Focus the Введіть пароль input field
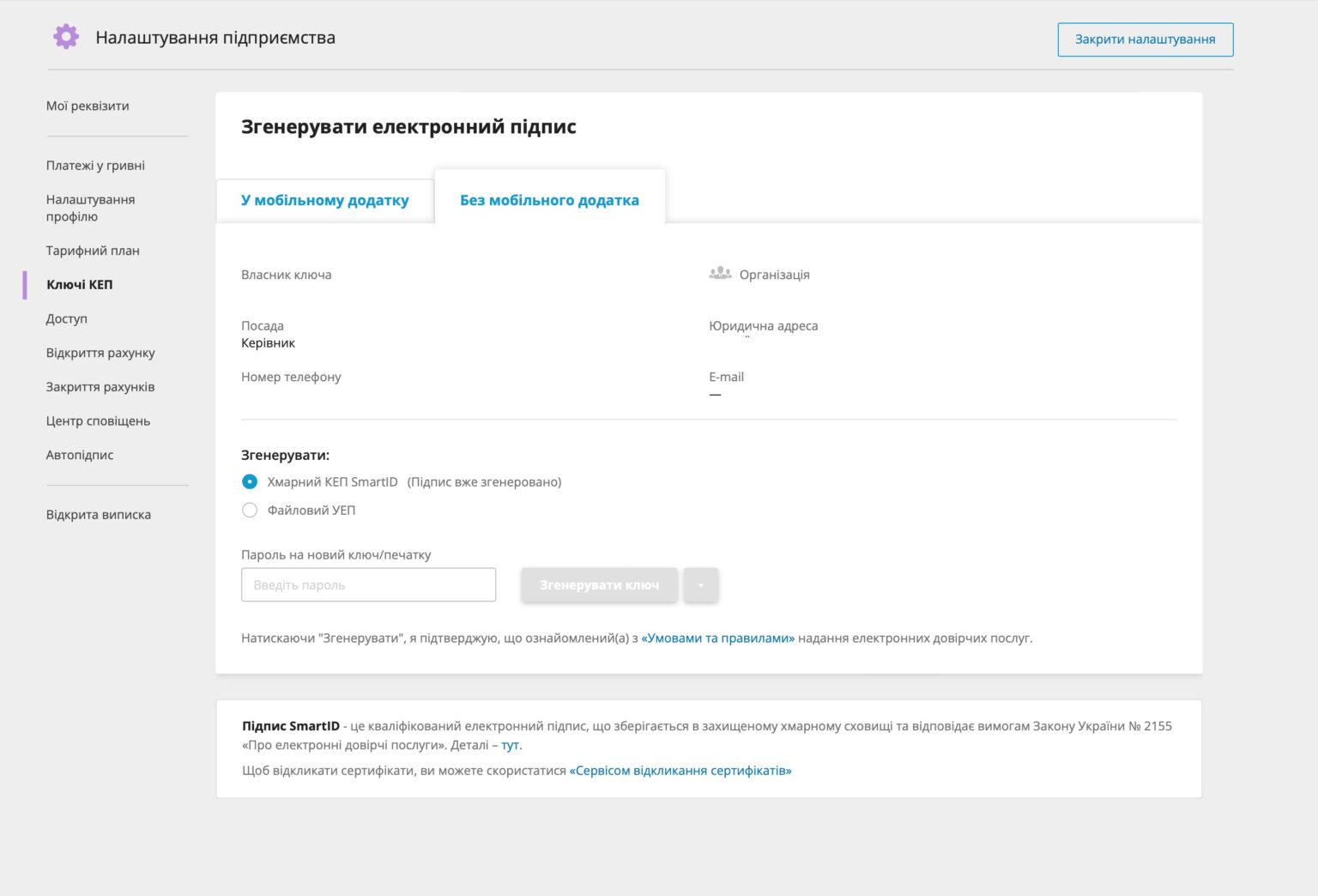Image resolution: width=1318 pixels, height=896 pixels. (368, 584)
